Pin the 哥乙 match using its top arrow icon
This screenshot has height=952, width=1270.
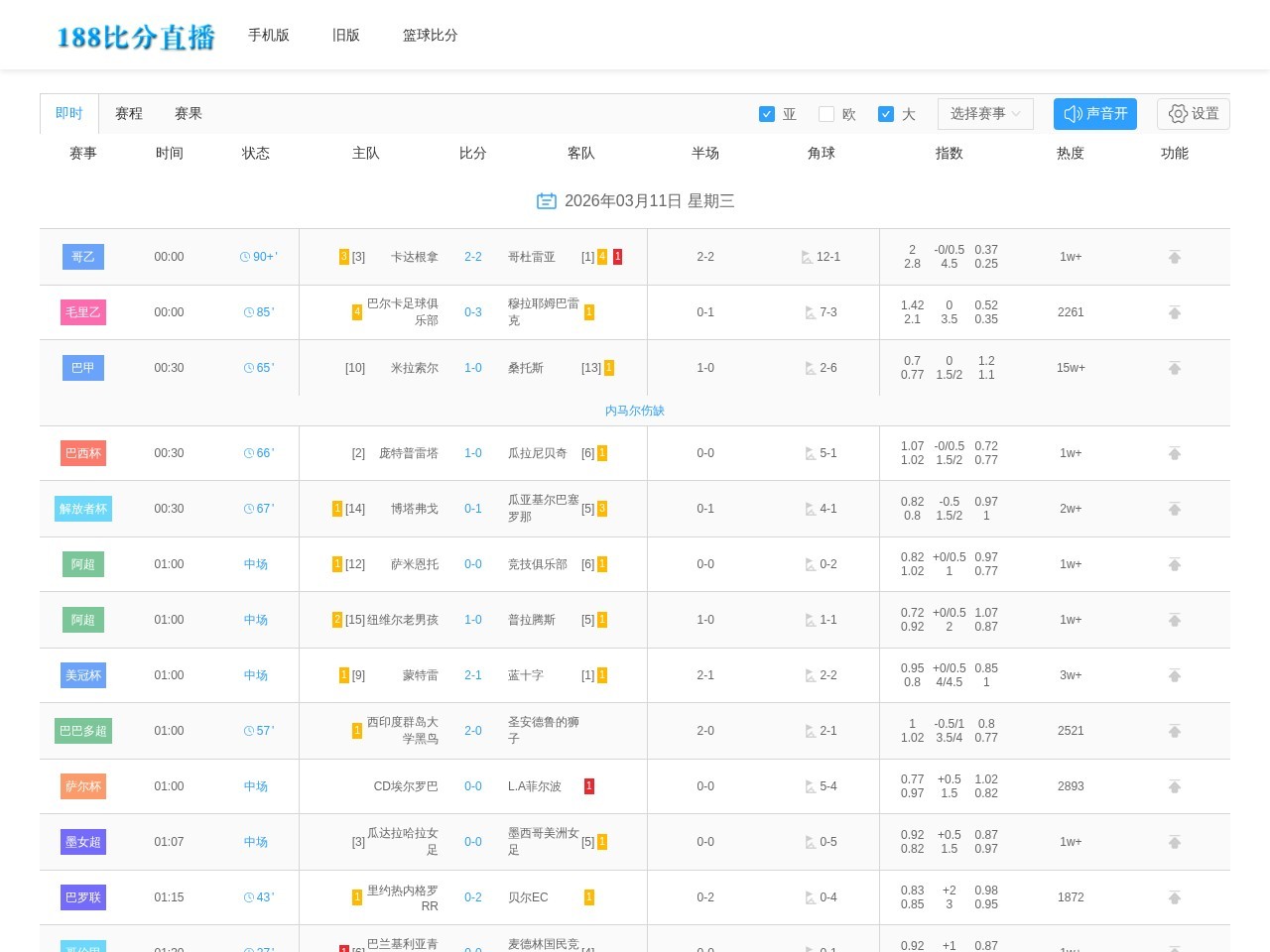click(1175, 256)
